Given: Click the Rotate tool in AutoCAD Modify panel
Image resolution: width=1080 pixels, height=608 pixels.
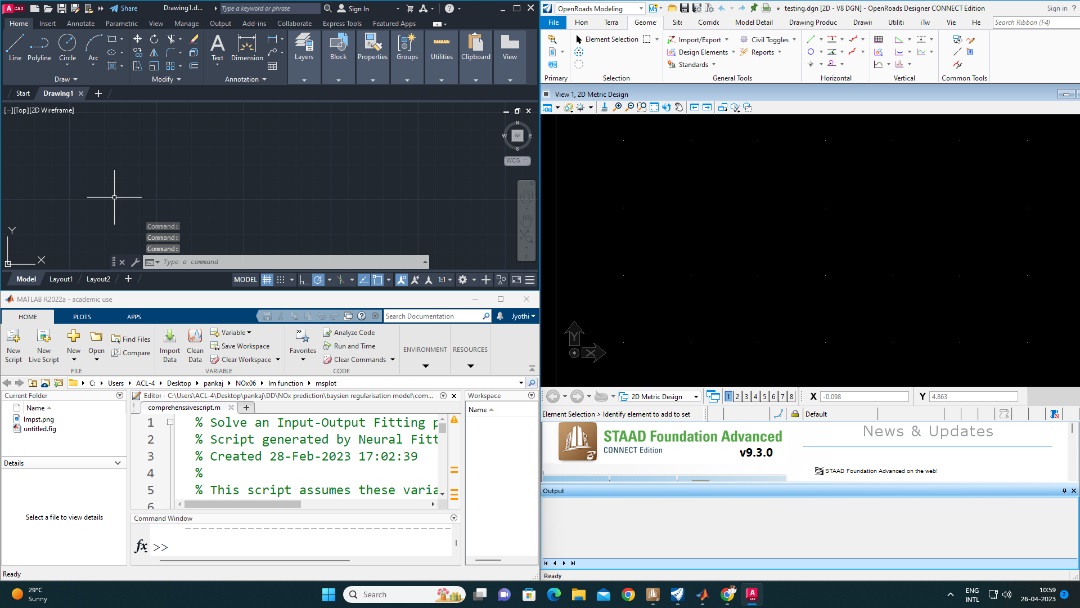Looking at the screenshot, I should click(154, 39).
